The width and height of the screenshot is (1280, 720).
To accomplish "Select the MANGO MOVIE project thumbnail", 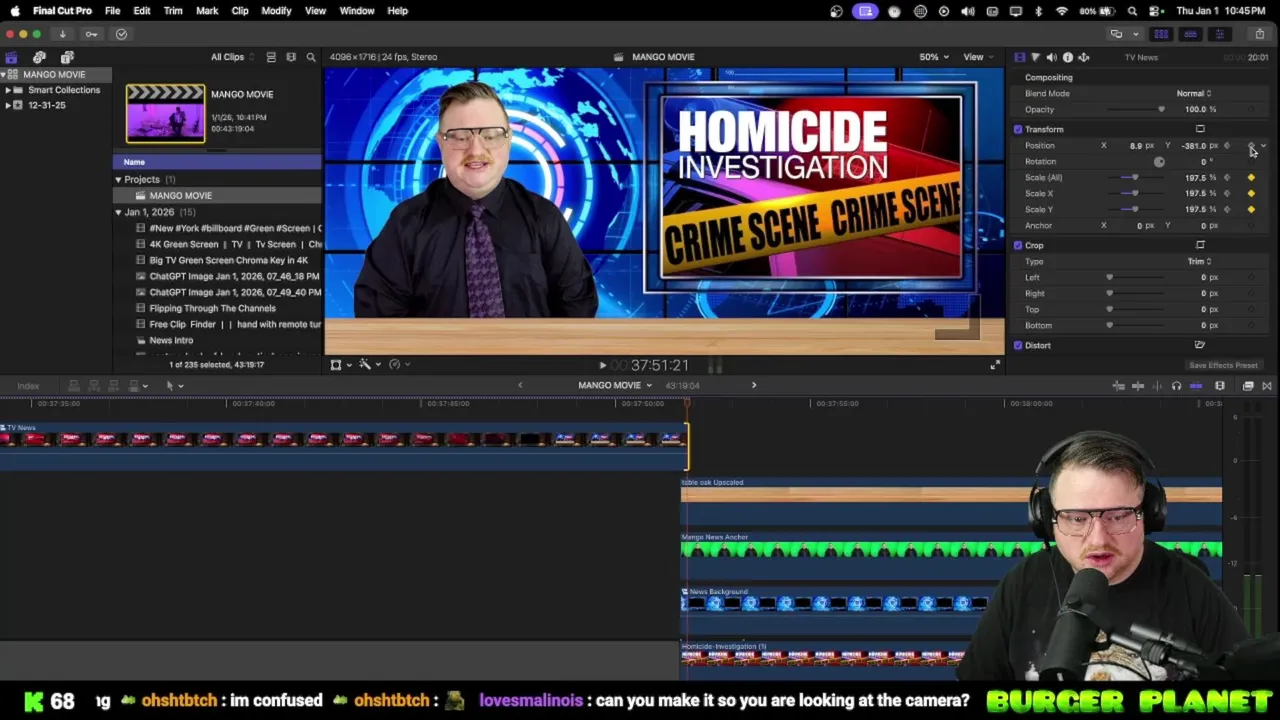I will click(165, 113).
